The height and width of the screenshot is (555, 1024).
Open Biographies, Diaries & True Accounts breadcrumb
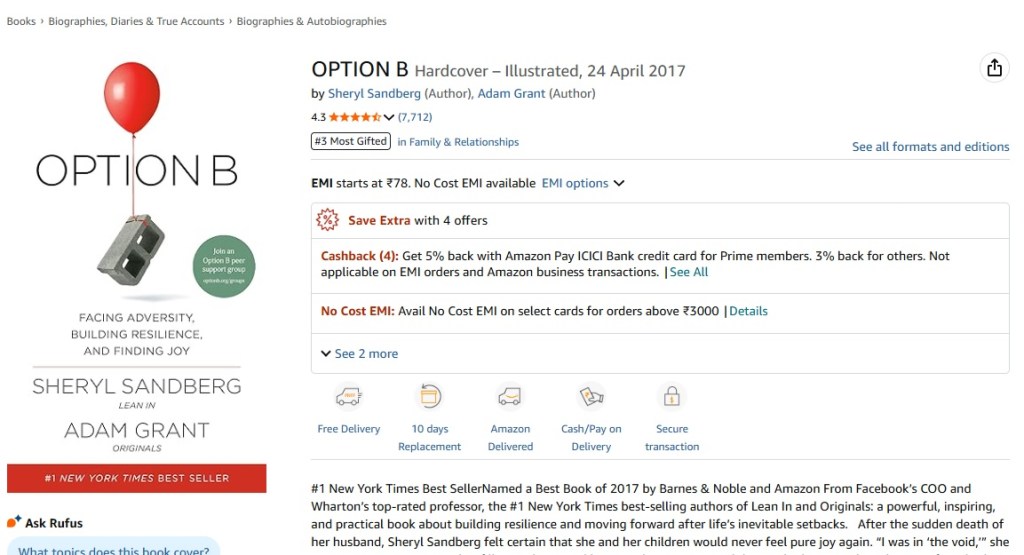point(141,21)
